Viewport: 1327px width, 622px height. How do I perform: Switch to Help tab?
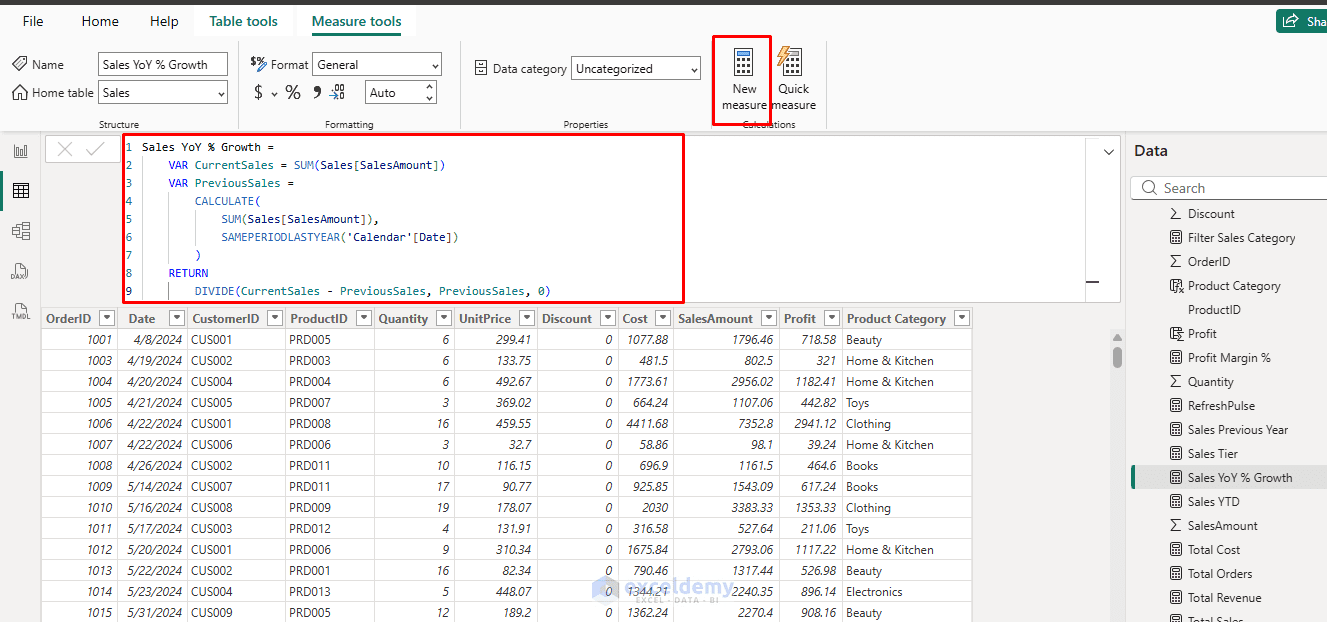164,21
